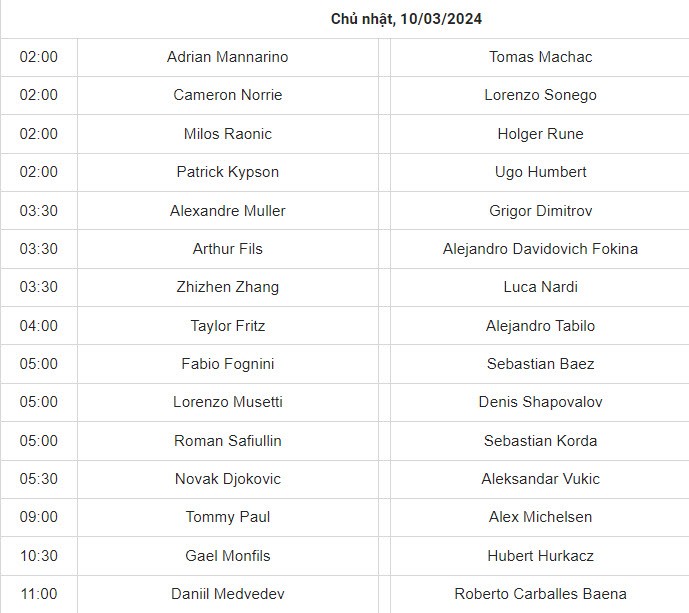The height and width of the screenshot is (613, 689).
Task: Click on Daniil Medvedev's name
Action: 227,594
